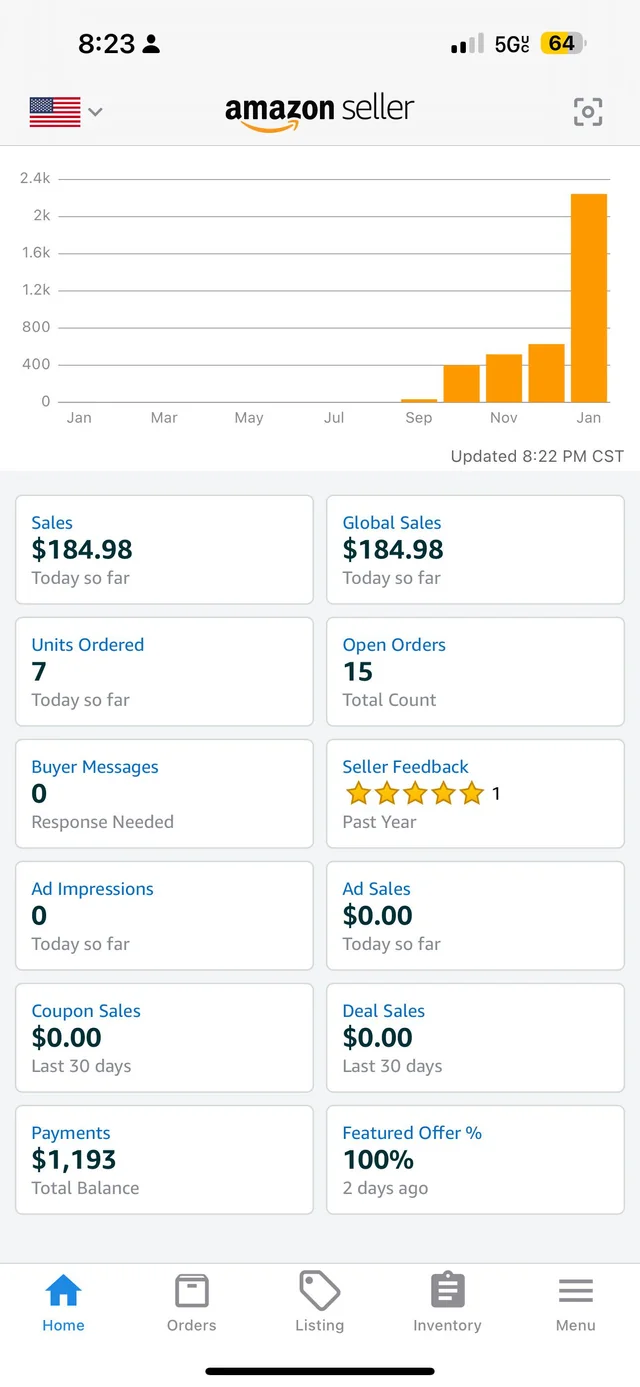Open the Inventory clipboard icon

point(447,1291)
